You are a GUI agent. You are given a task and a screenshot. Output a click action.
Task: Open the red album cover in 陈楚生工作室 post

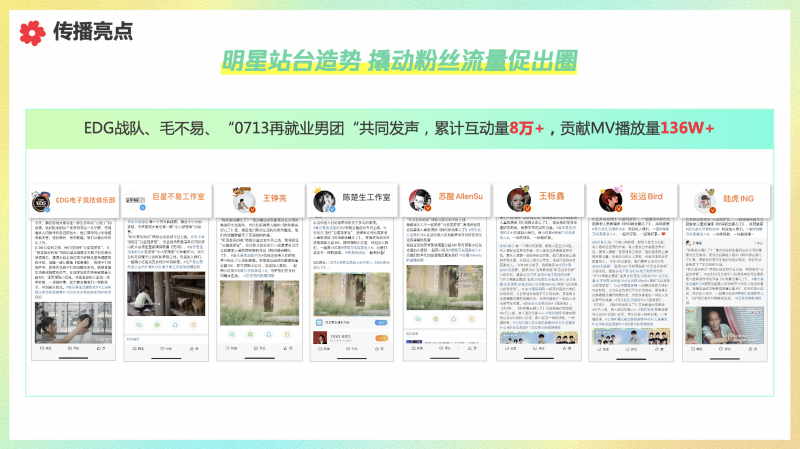point(320,338)
